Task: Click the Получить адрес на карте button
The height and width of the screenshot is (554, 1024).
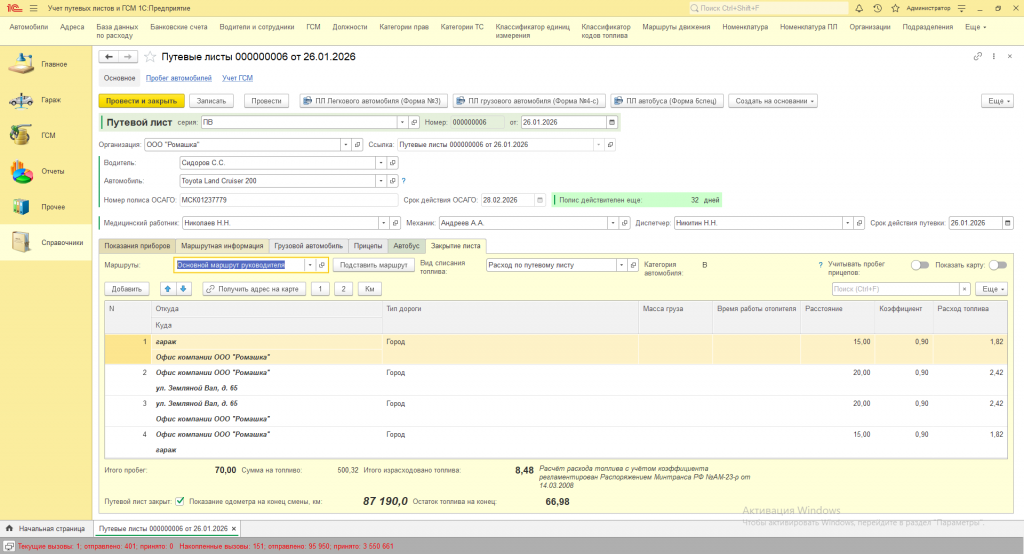Action: 253,289
